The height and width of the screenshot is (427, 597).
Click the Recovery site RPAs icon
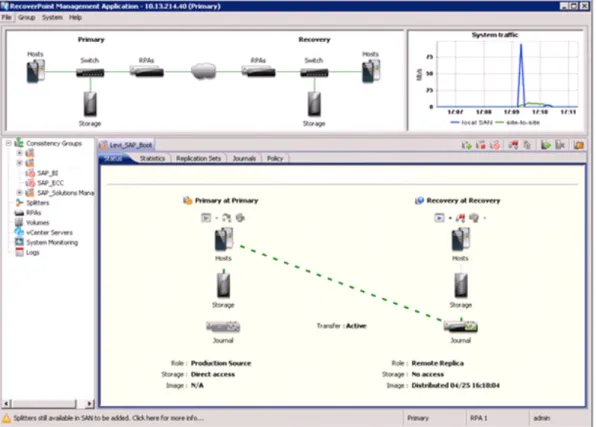[259, 71]
